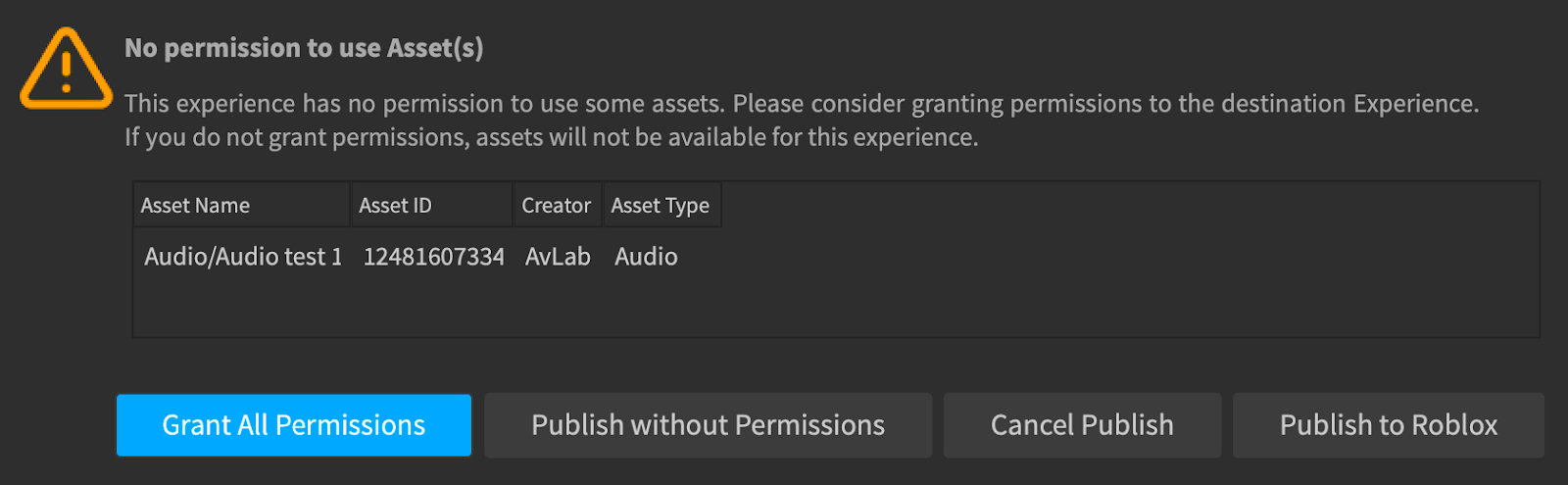Click the Creator column header

(558, 205)
